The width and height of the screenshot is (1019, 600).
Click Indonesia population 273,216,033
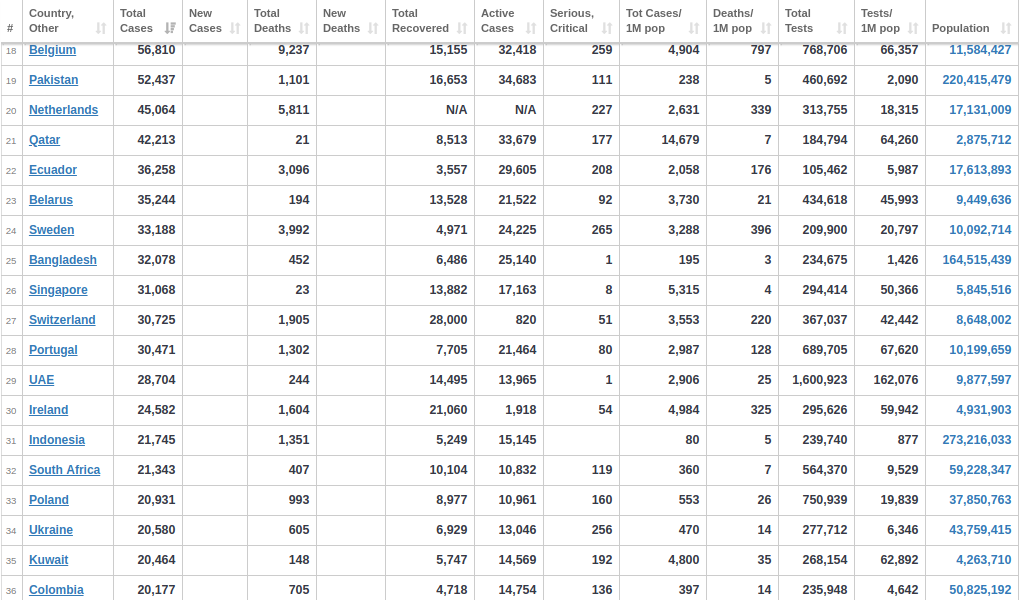coord(977,439)
